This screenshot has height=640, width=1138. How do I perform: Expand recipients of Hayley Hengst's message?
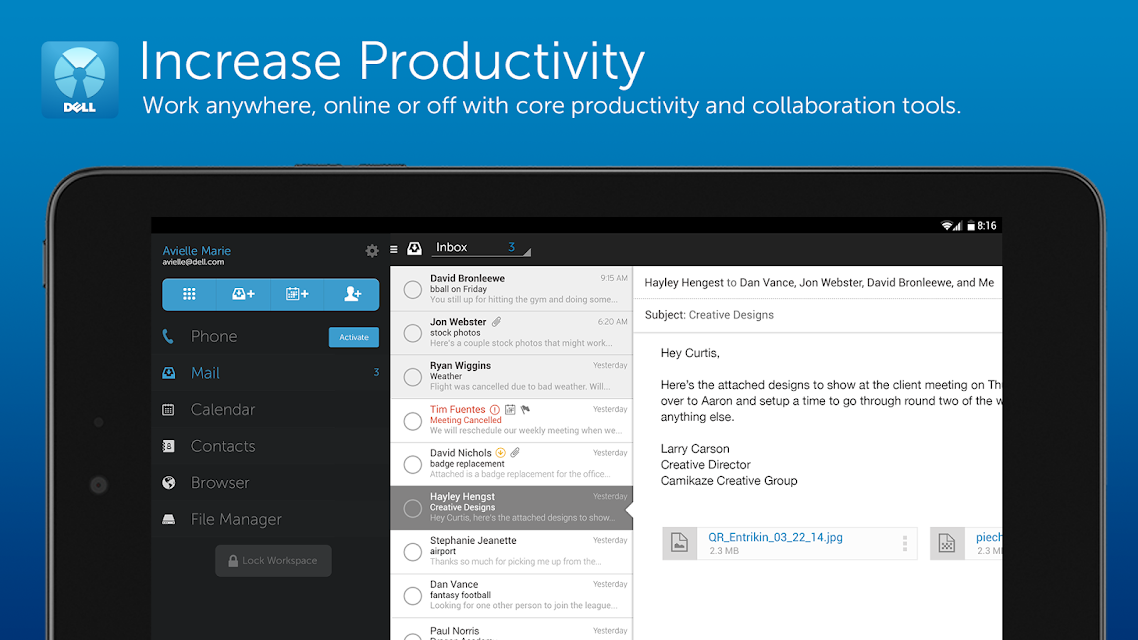tap(818, 283)
